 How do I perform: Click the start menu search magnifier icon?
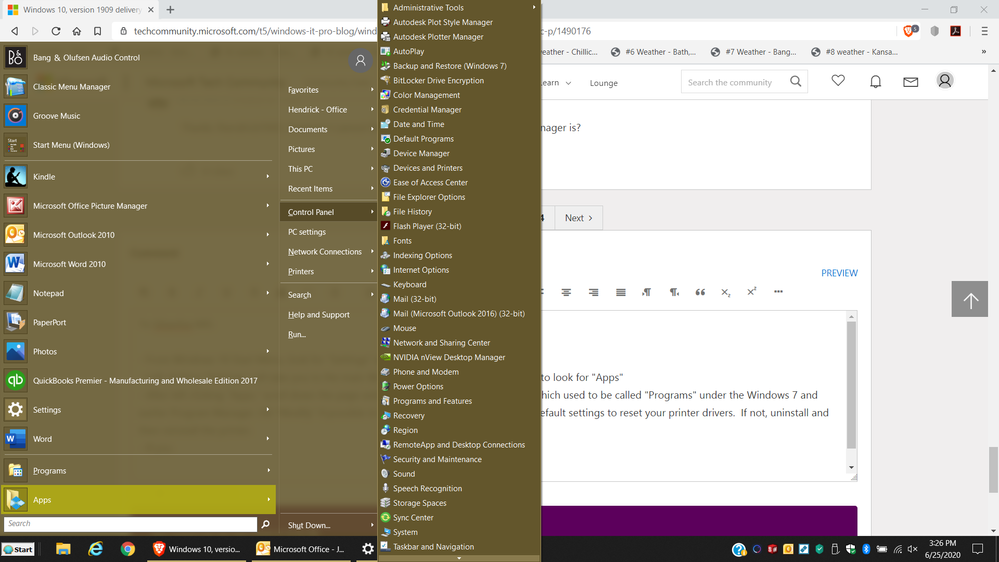point(266,524)
